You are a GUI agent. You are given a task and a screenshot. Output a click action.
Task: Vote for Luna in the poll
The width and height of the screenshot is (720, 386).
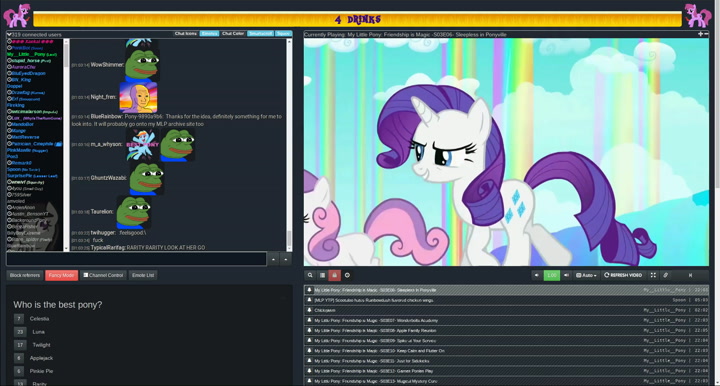point(19,331)
